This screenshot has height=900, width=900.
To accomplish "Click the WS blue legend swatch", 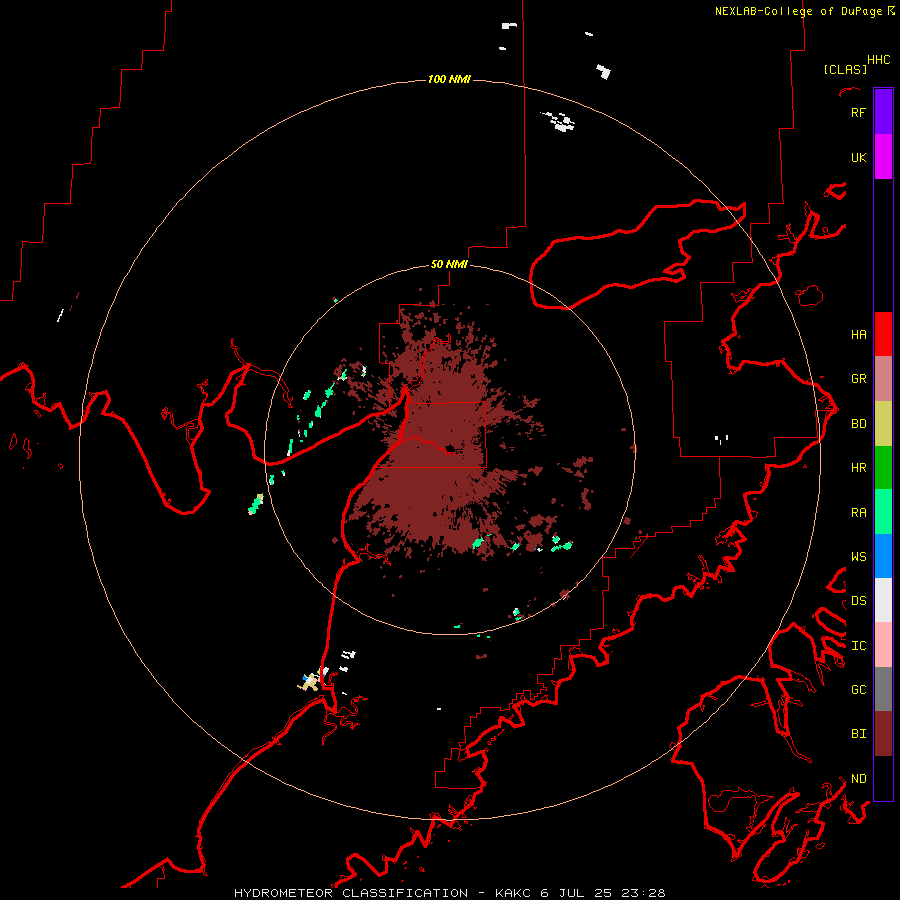I will click(883, 556).
